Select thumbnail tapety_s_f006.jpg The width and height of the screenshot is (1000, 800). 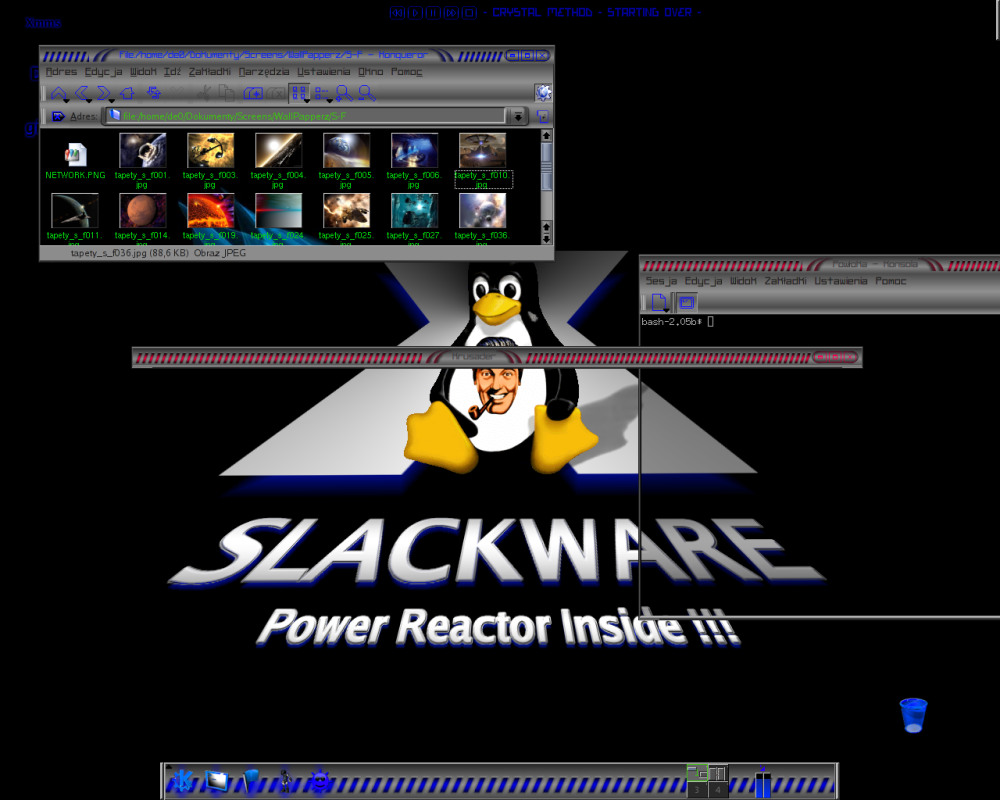click(x=415, y=151)
